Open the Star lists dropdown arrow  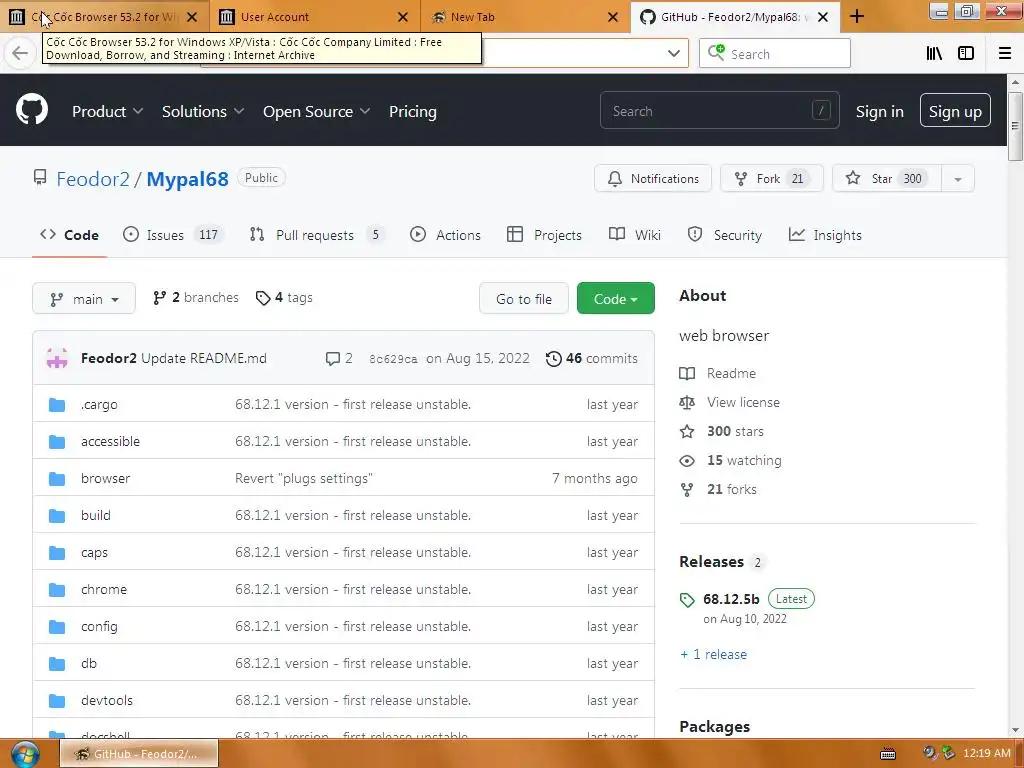(x=957, y=178)
